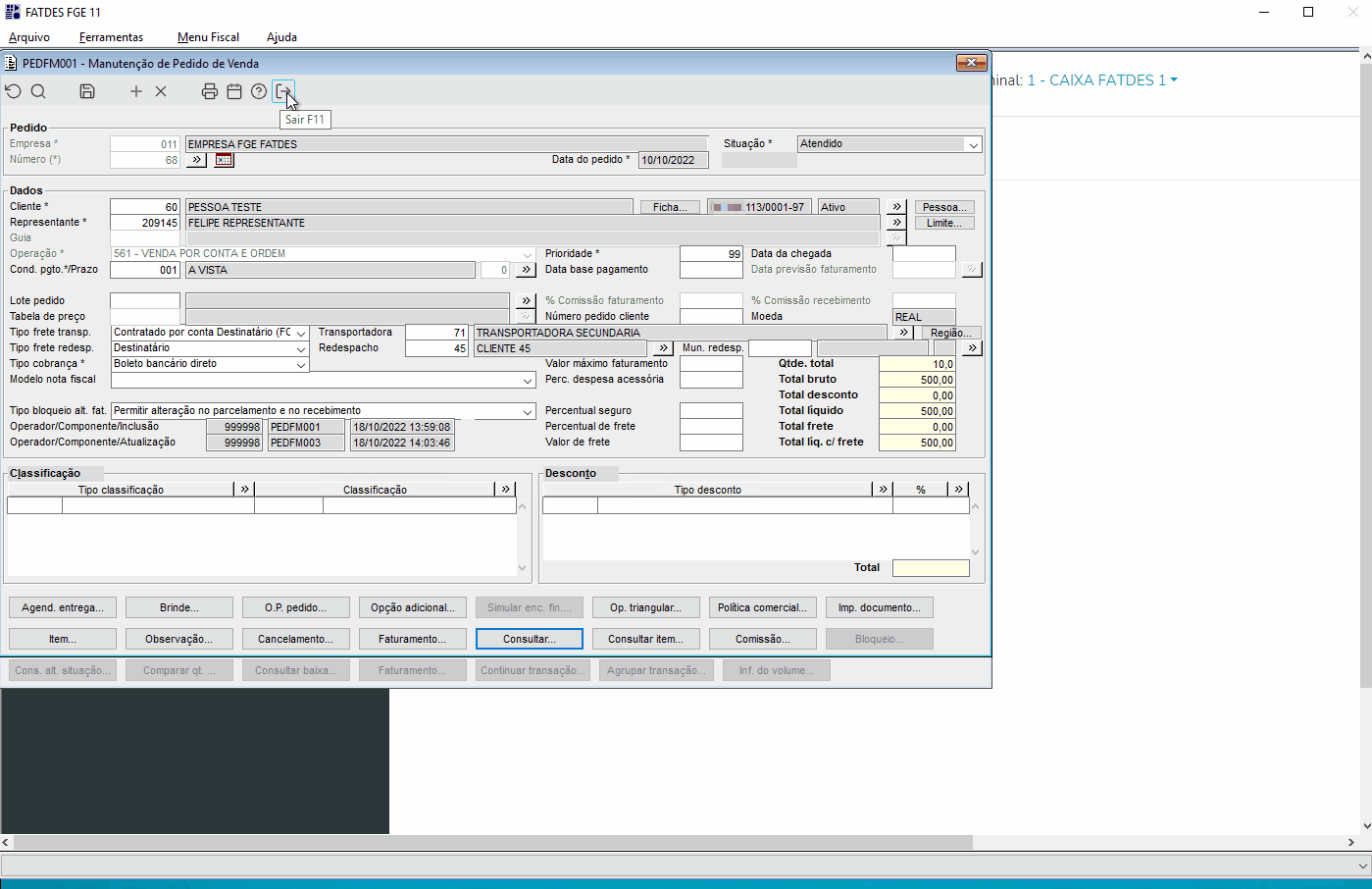
Task: Click the lookup arrow left of the Região button
Action: point(904,333)
